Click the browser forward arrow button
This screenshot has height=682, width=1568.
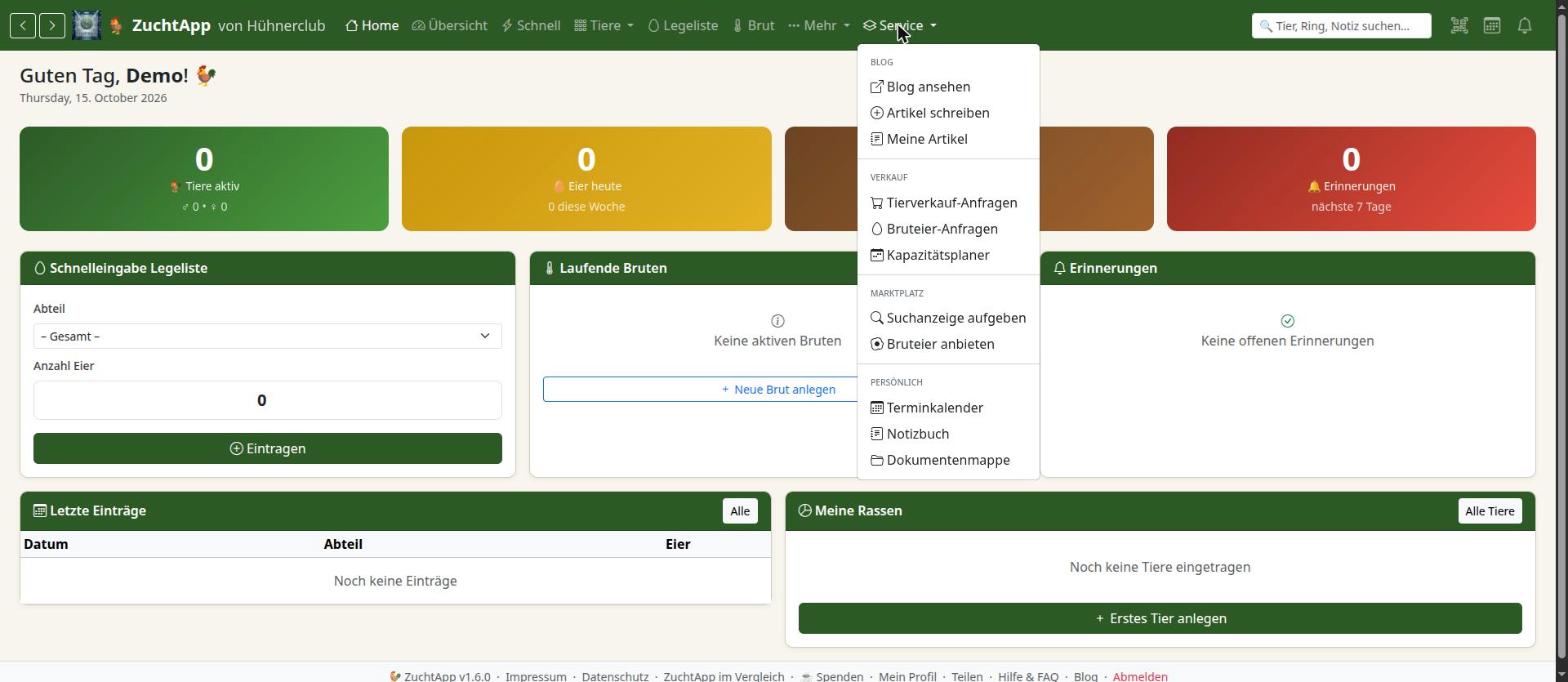tap(52, 25)
